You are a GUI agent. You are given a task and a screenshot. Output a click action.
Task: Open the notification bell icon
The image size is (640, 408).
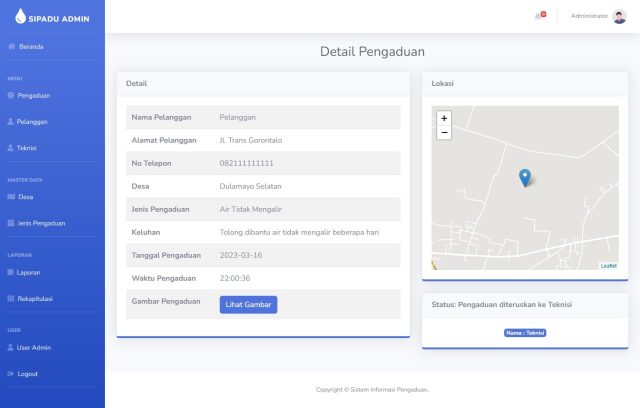point(540,16)
